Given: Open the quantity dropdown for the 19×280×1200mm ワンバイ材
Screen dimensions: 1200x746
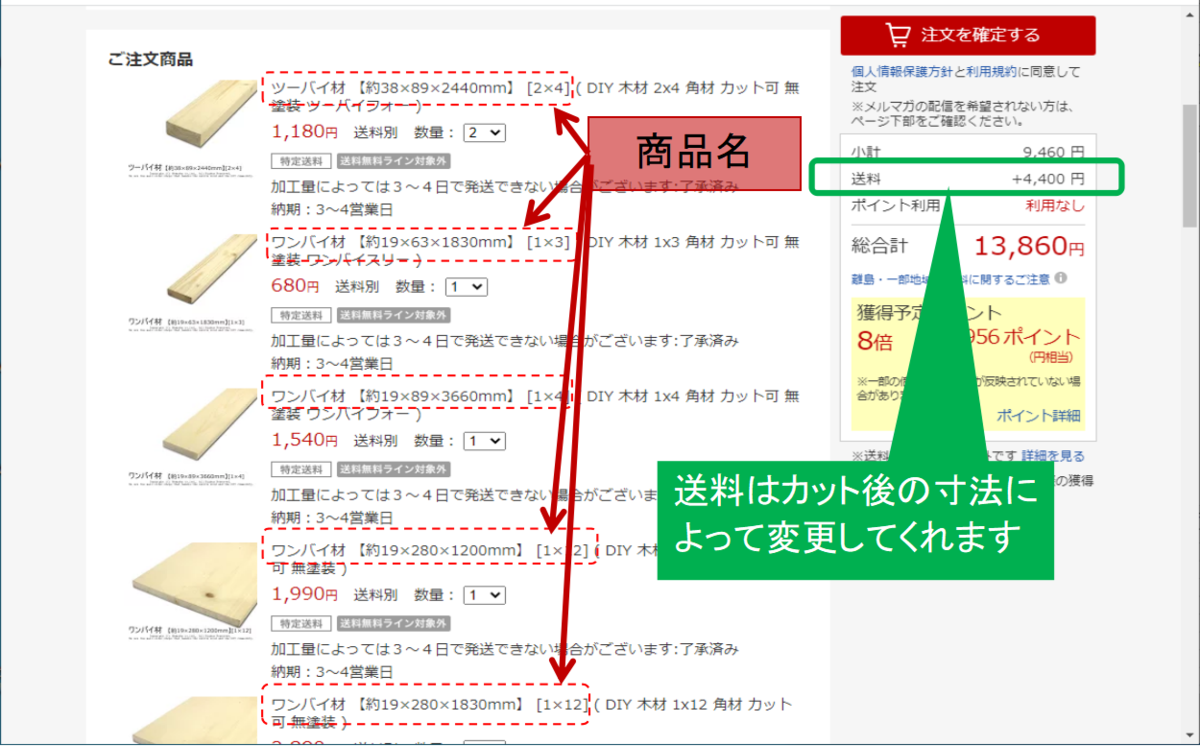Looking at the screenshot, I should coord(485,595).
